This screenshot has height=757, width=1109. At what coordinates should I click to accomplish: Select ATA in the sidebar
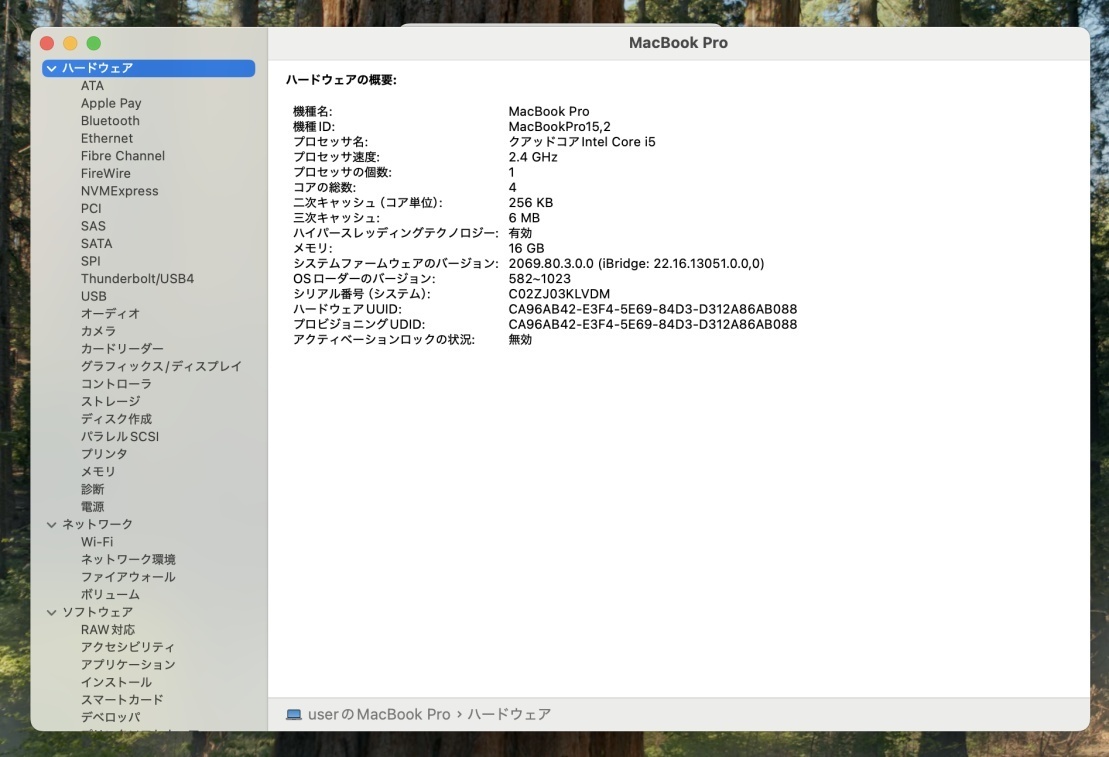(x=92, y=86)
